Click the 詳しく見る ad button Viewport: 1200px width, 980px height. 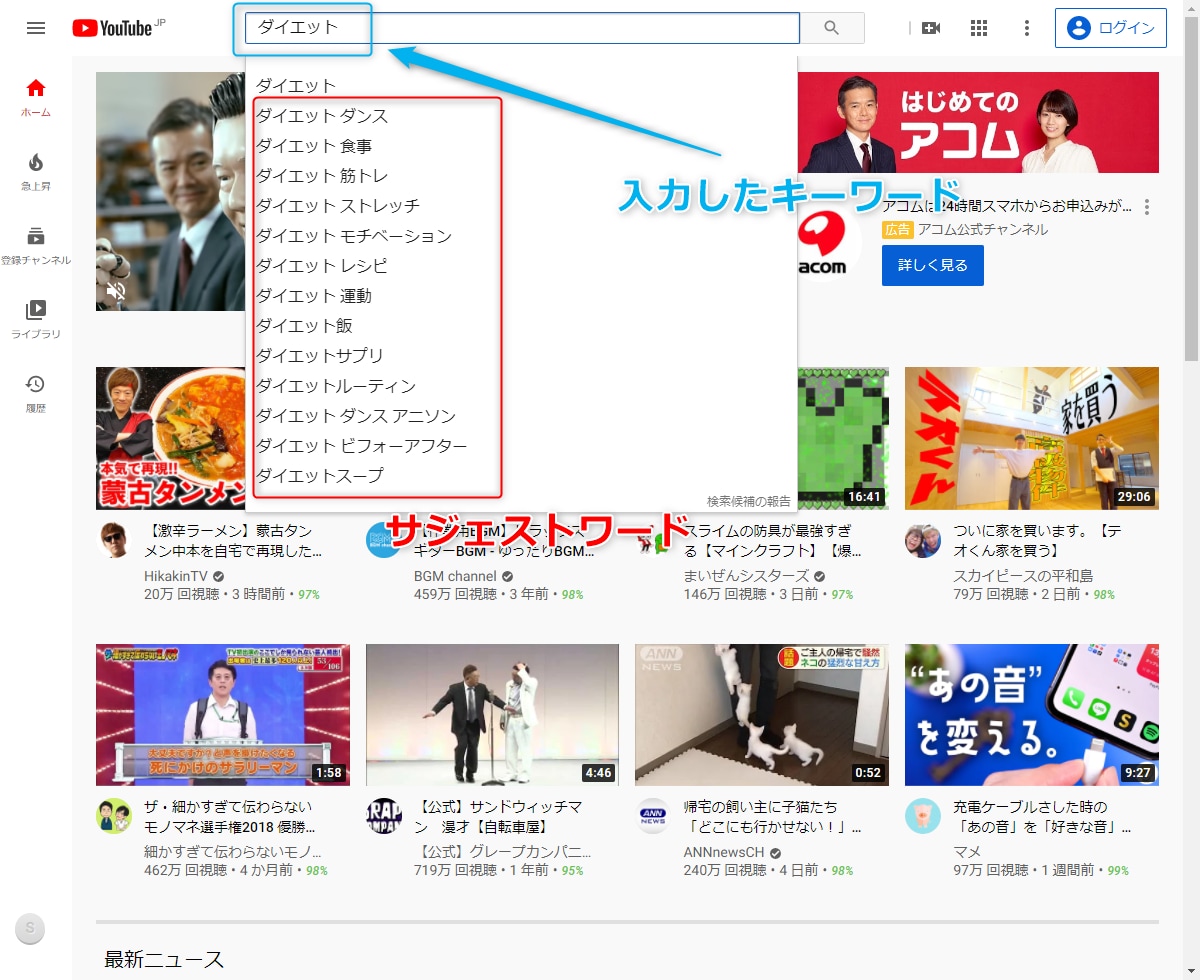point(933,265)
